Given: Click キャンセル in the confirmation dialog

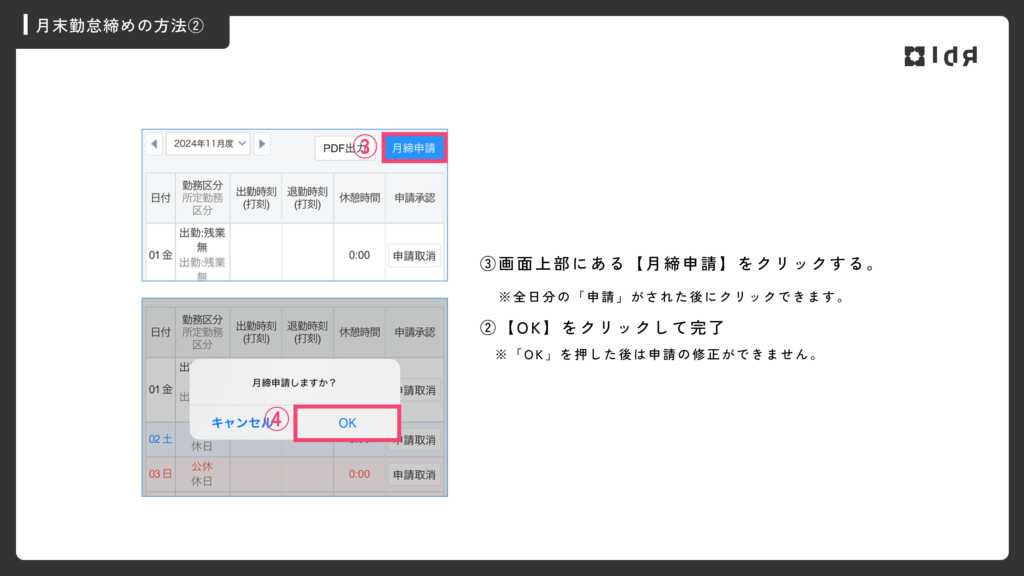Looking at the screenshot, I should pos(240,423).
